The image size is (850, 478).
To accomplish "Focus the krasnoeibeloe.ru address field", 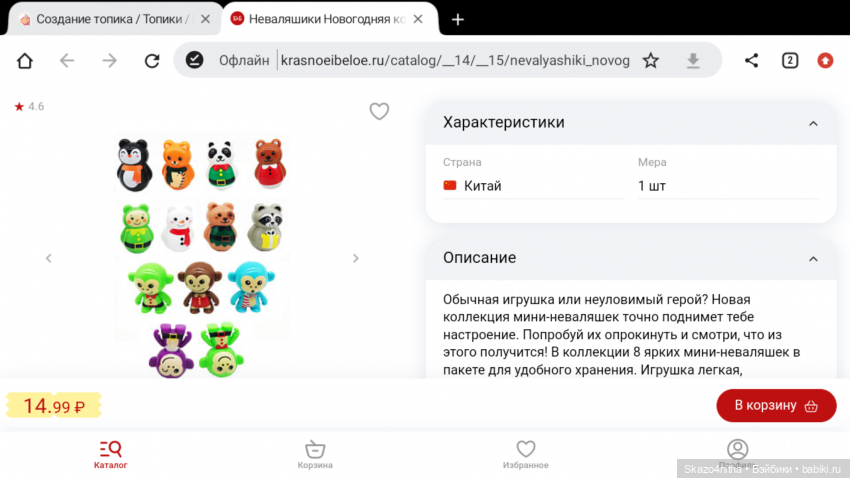I will coord(455,60).
